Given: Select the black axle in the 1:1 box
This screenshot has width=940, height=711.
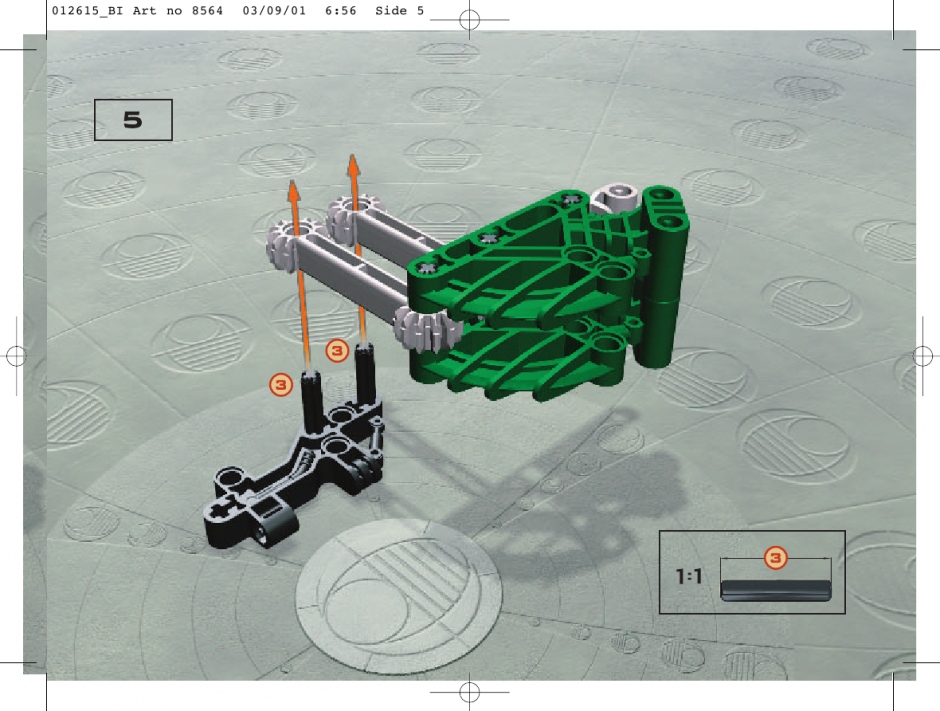Looking at the screenshot, I should pos(776,590).
